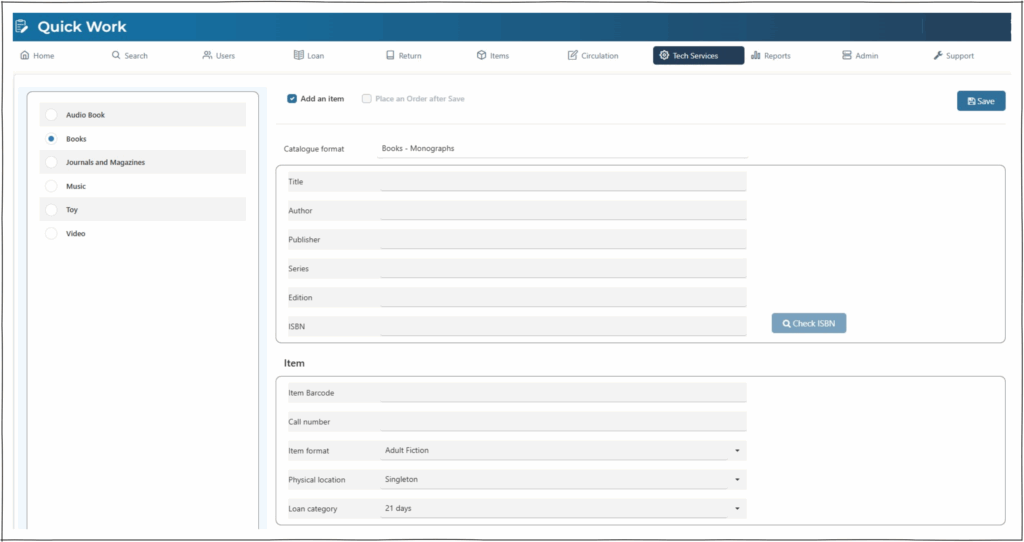Click into the Title input field
1024x542 pixels.
(x=563, y=182)
